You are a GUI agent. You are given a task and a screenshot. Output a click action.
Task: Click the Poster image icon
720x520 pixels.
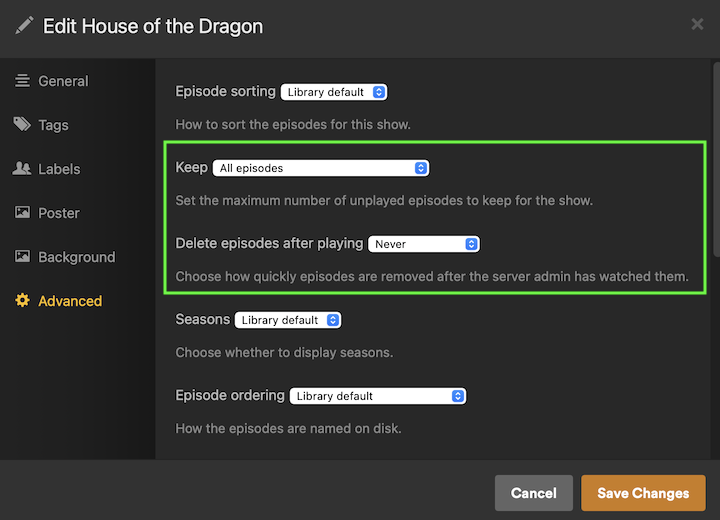[x=22, y=213]
